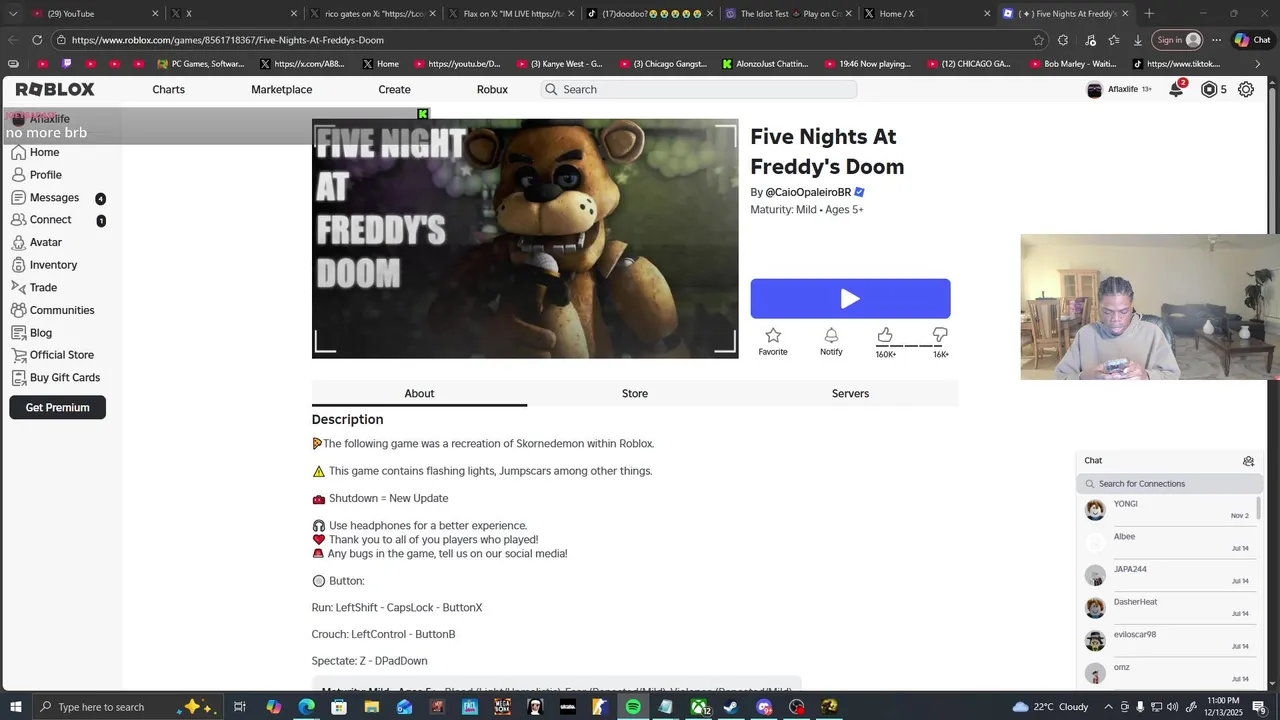Open chat with JAPA244
Viewport: 1280px width, 720px height.
(1168, 575)
